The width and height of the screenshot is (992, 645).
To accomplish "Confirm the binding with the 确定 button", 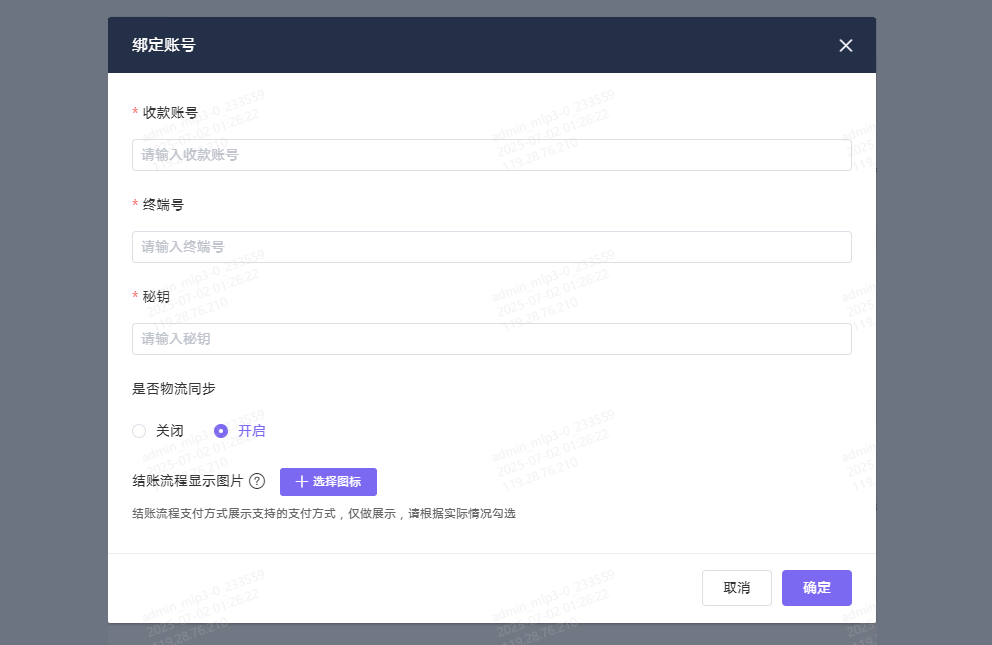I will tap(816, 588).
